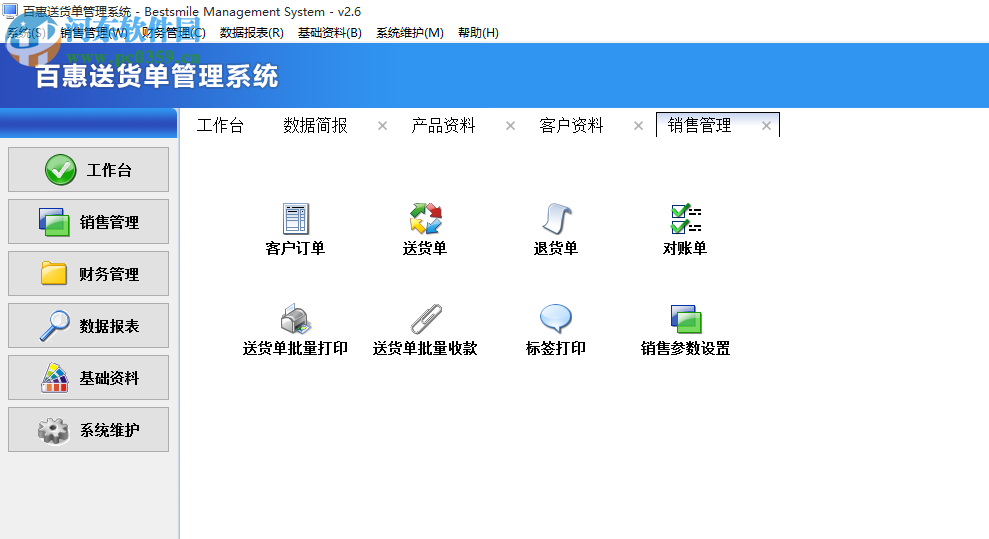Click the application icon in title bar
The width and height of the screenshot is (989, 539).
pos(10,11)
